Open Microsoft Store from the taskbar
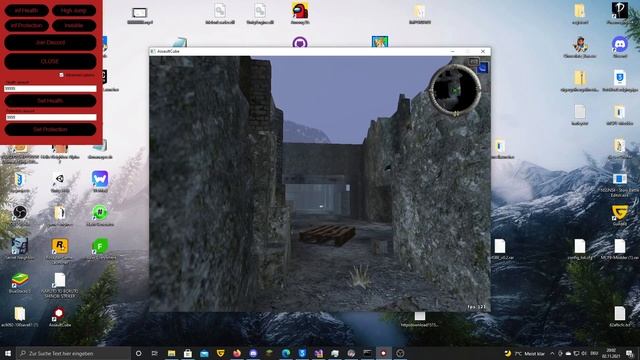This screenshot has height=360, width=640. click(188, 353)
